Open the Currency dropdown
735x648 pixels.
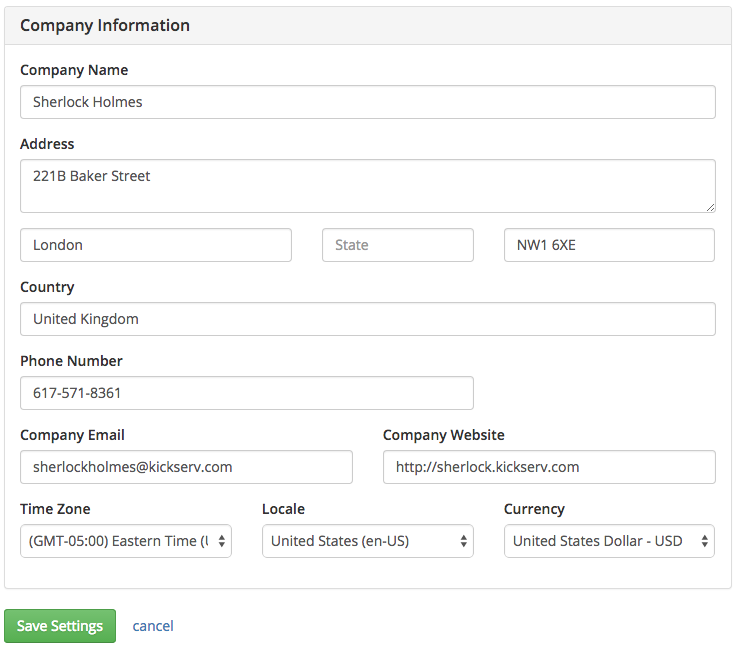609,541
